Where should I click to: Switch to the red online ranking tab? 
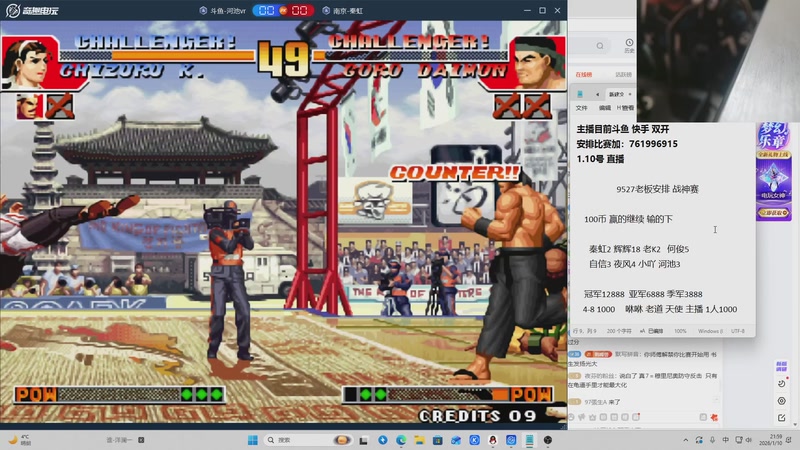584,74
